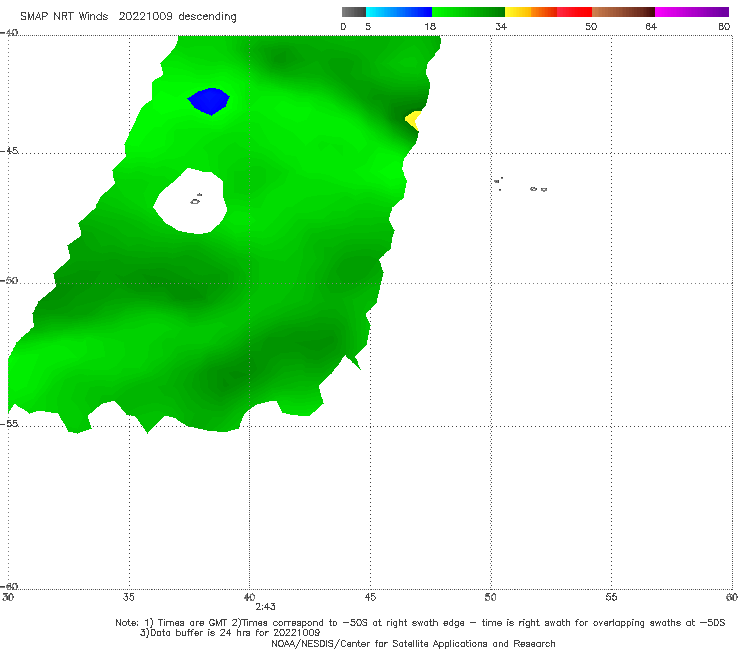Click the note line starting "Note: 1) Times are GMT"
740x650 pixels.
click(420, 623)
